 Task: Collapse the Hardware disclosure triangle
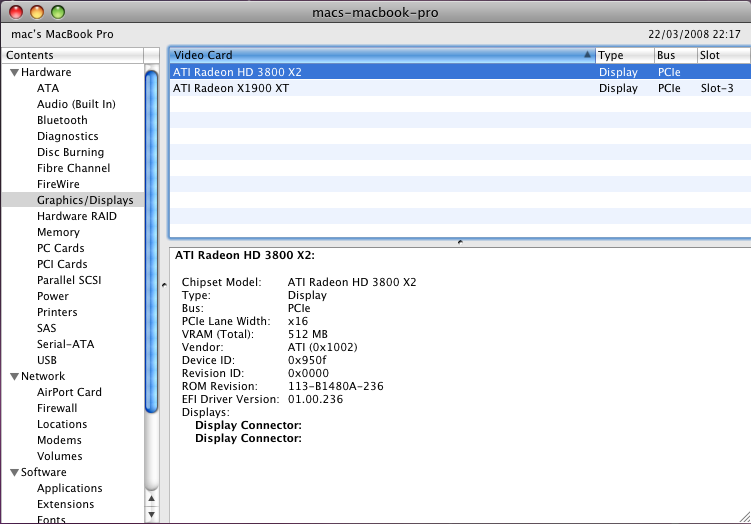[14, 73]
